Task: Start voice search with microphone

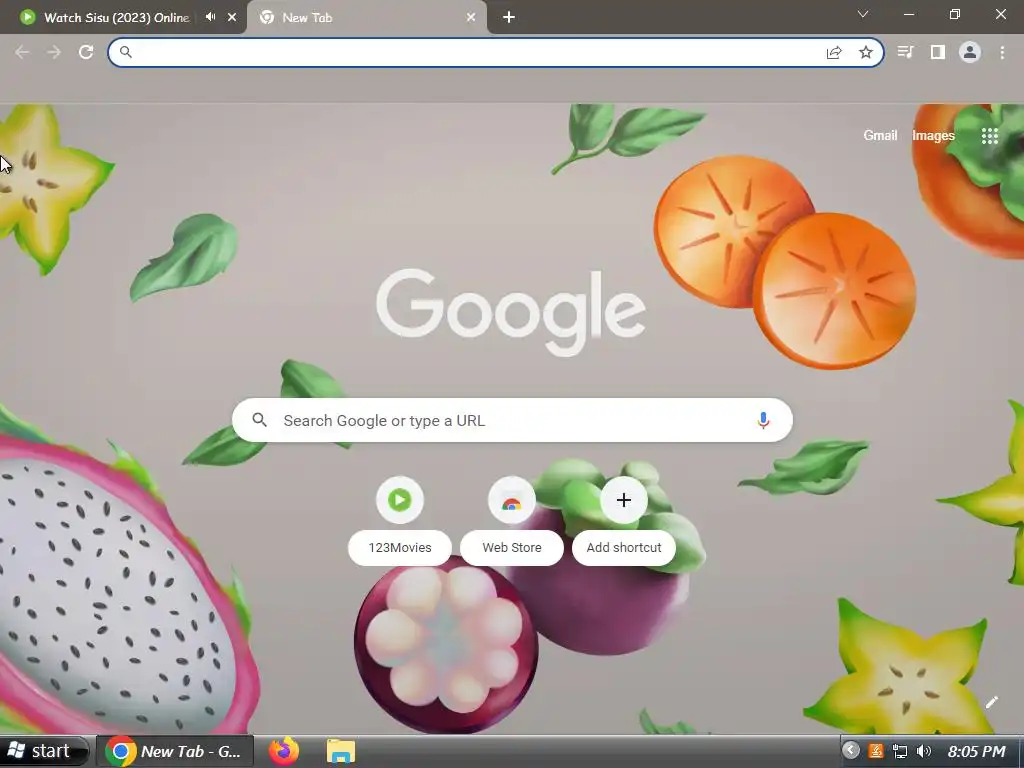Action: pyautogui.click(x=763, y=420)
